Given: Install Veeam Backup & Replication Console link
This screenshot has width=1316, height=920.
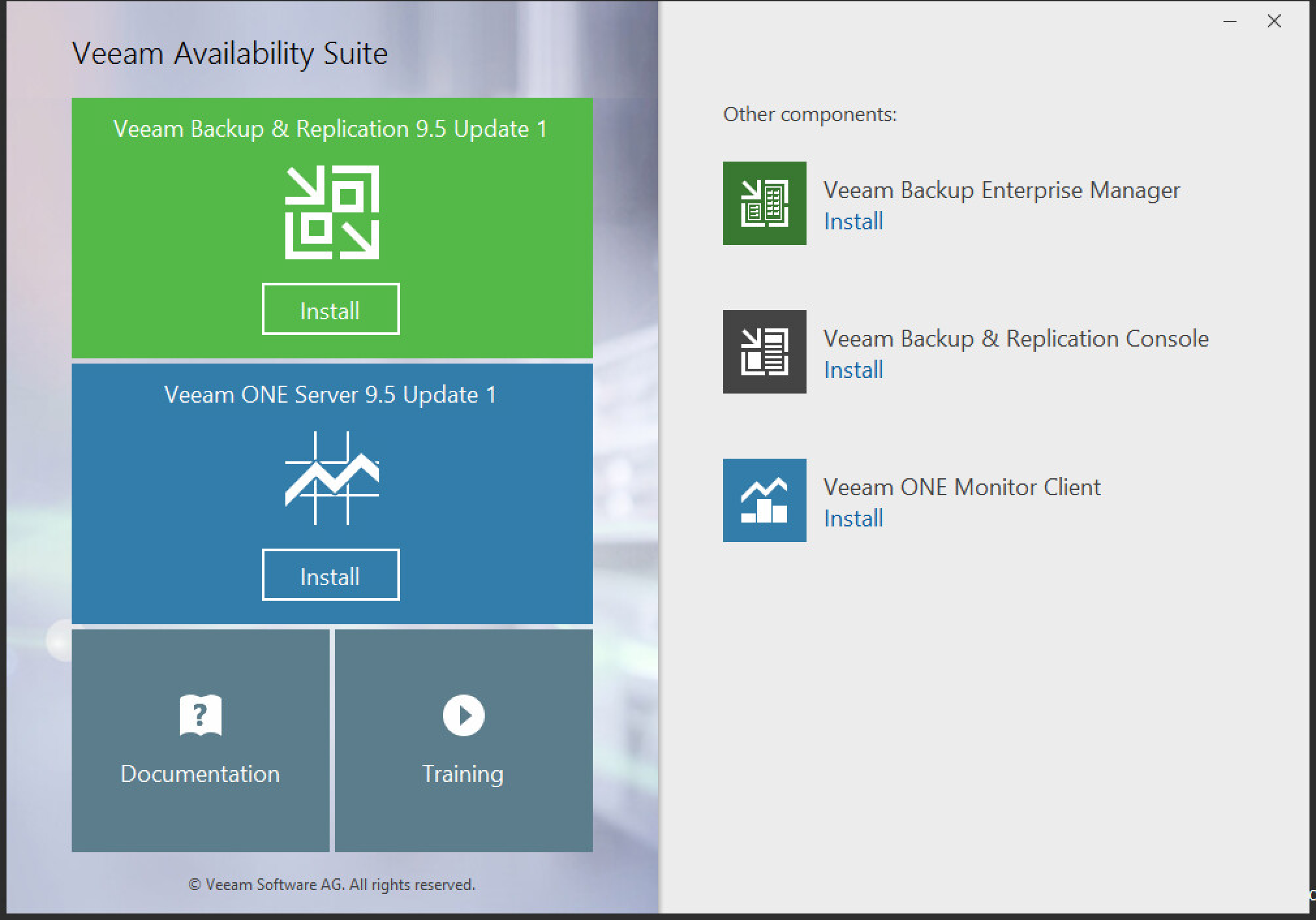Looking at the screenshot, I should (853, 370).
